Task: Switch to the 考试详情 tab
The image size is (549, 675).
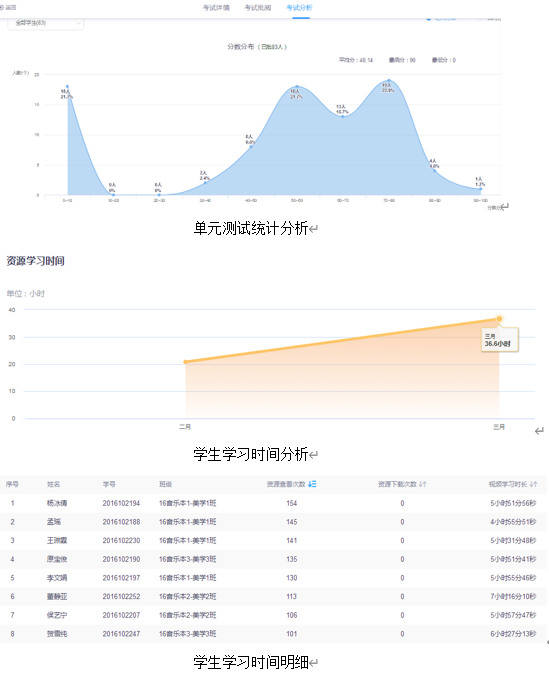Action: tap(216, 8)
